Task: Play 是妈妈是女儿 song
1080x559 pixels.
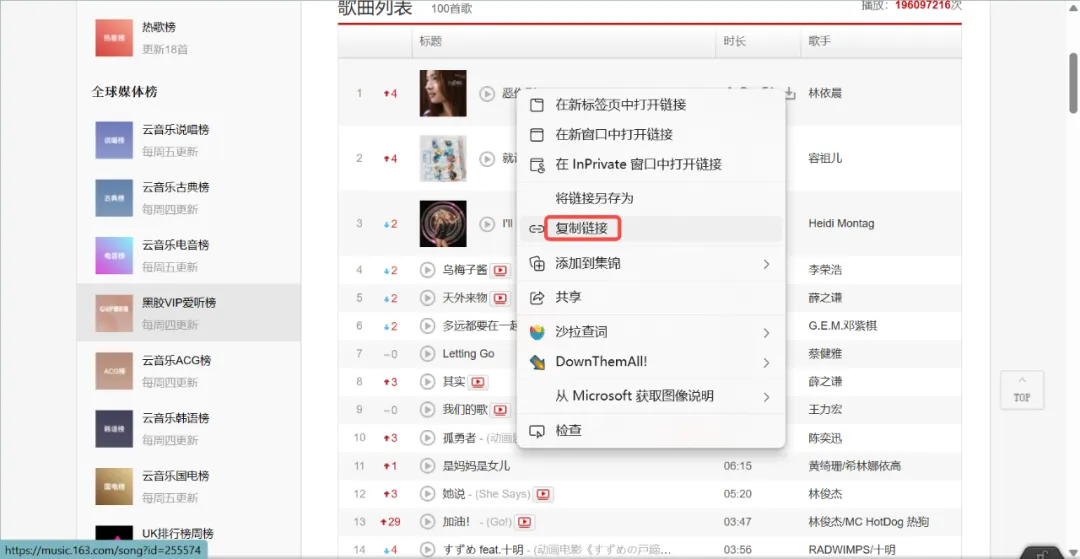Action: click(427, 466)
